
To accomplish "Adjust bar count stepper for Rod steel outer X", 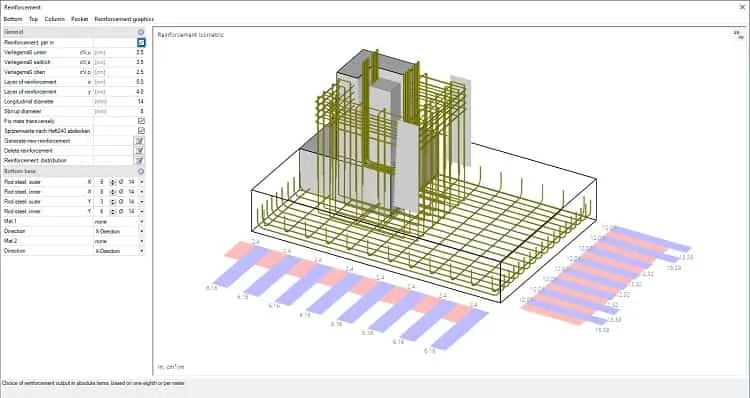I will point(112,182).
